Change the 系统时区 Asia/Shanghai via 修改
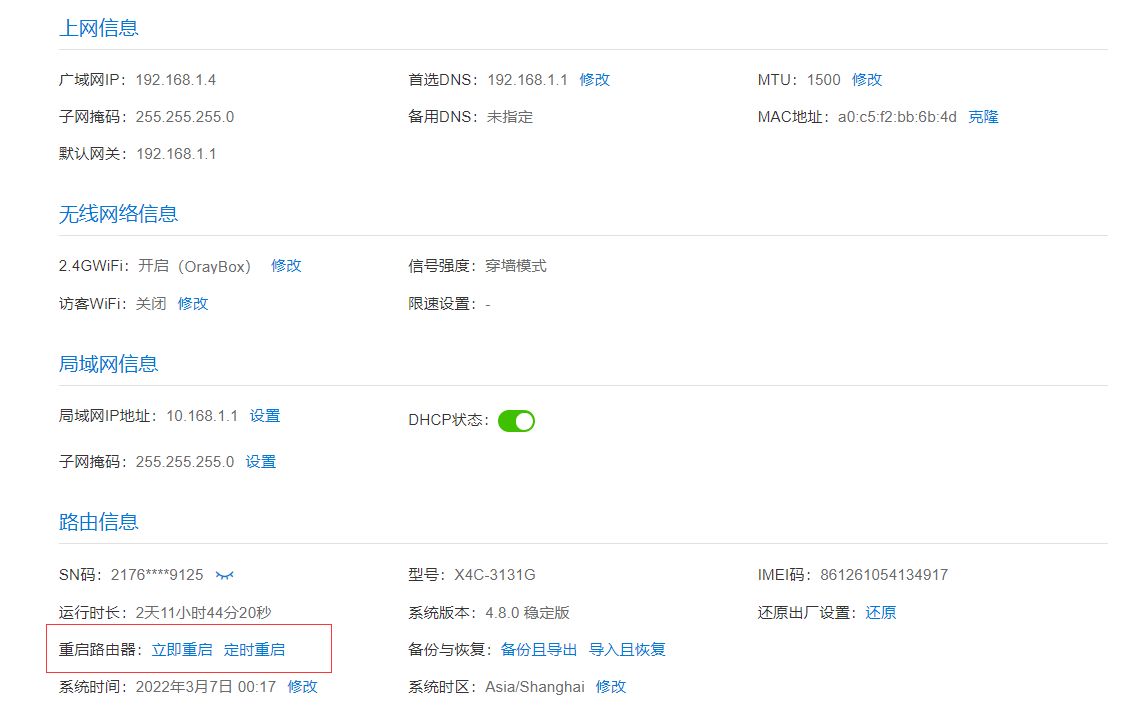The width and height of the screenshot is (1125, 719). (611, 687)
